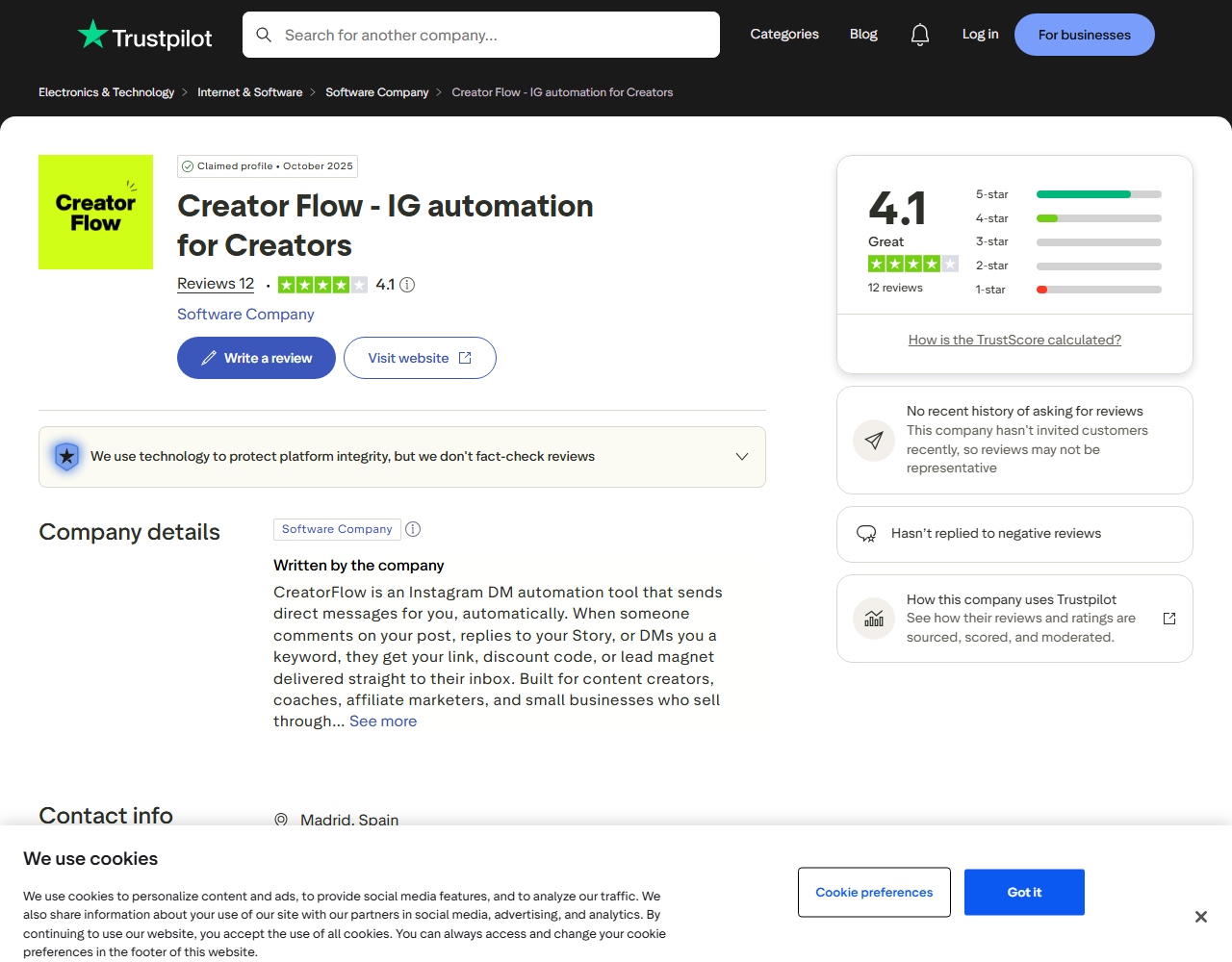Click the external link icon on Visit website
1232x962 pixels.
coord(465,358)
